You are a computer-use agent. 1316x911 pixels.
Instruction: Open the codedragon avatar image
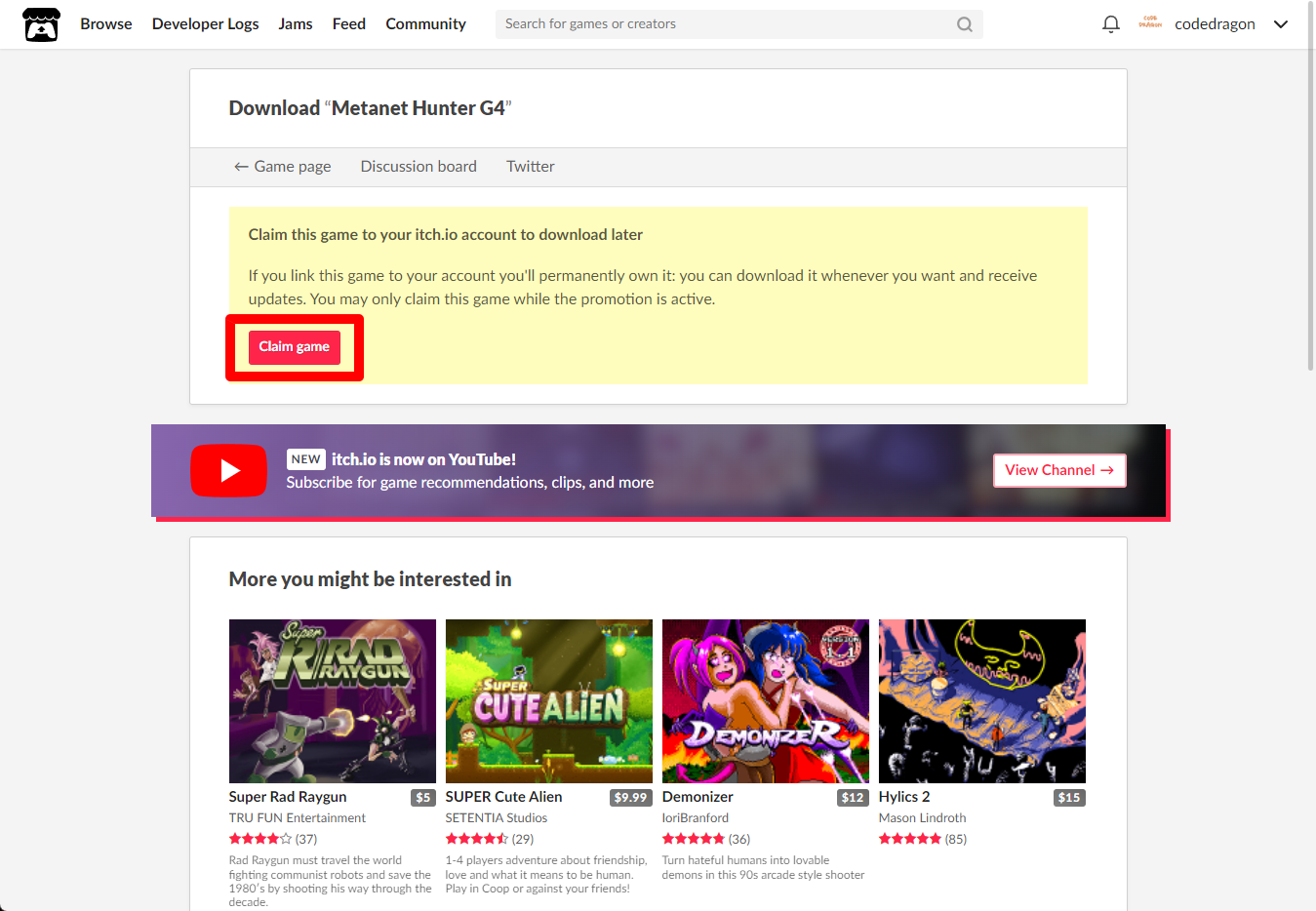(x=1150, y=23)
